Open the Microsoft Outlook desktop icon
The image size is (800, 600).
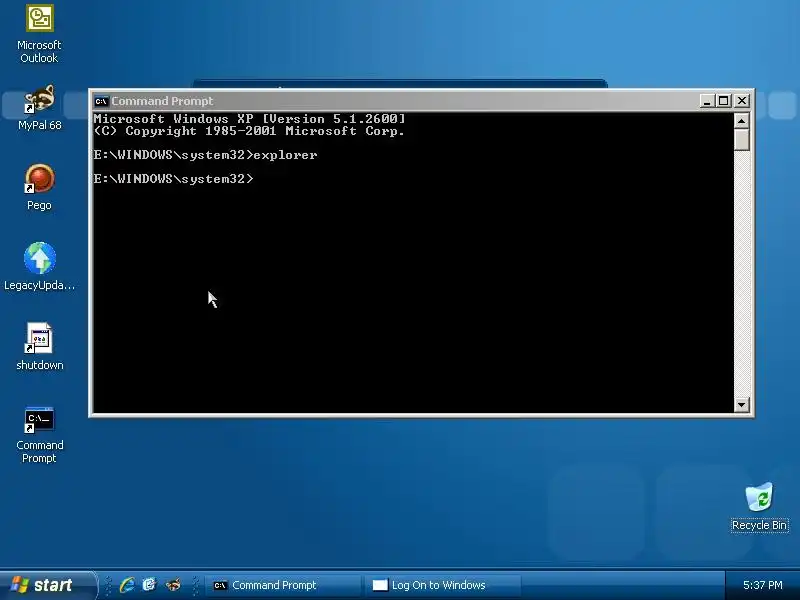tap(39, 34)
